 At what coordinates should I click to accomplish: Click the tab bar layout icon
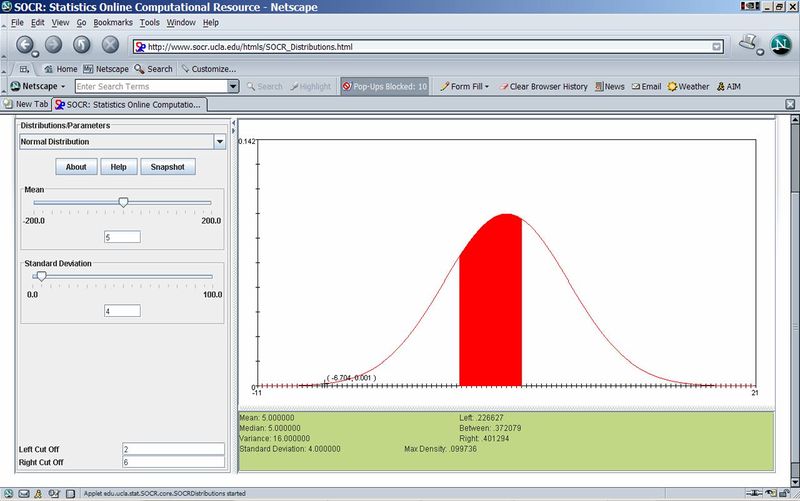(24, 69)
